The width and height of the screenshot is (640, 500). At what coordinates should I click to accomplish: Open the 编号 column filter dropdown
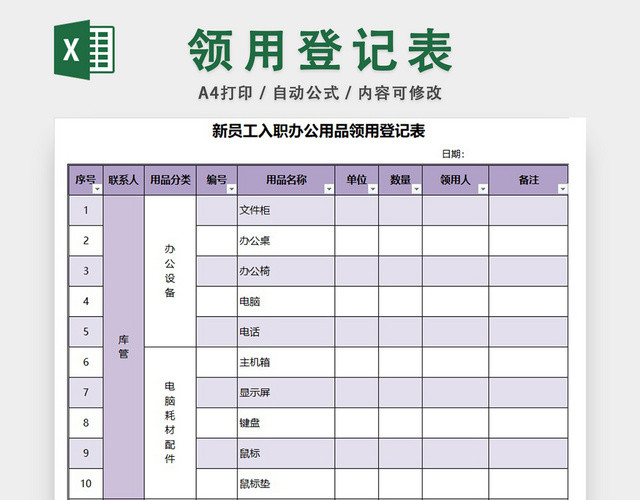(231, 189)
